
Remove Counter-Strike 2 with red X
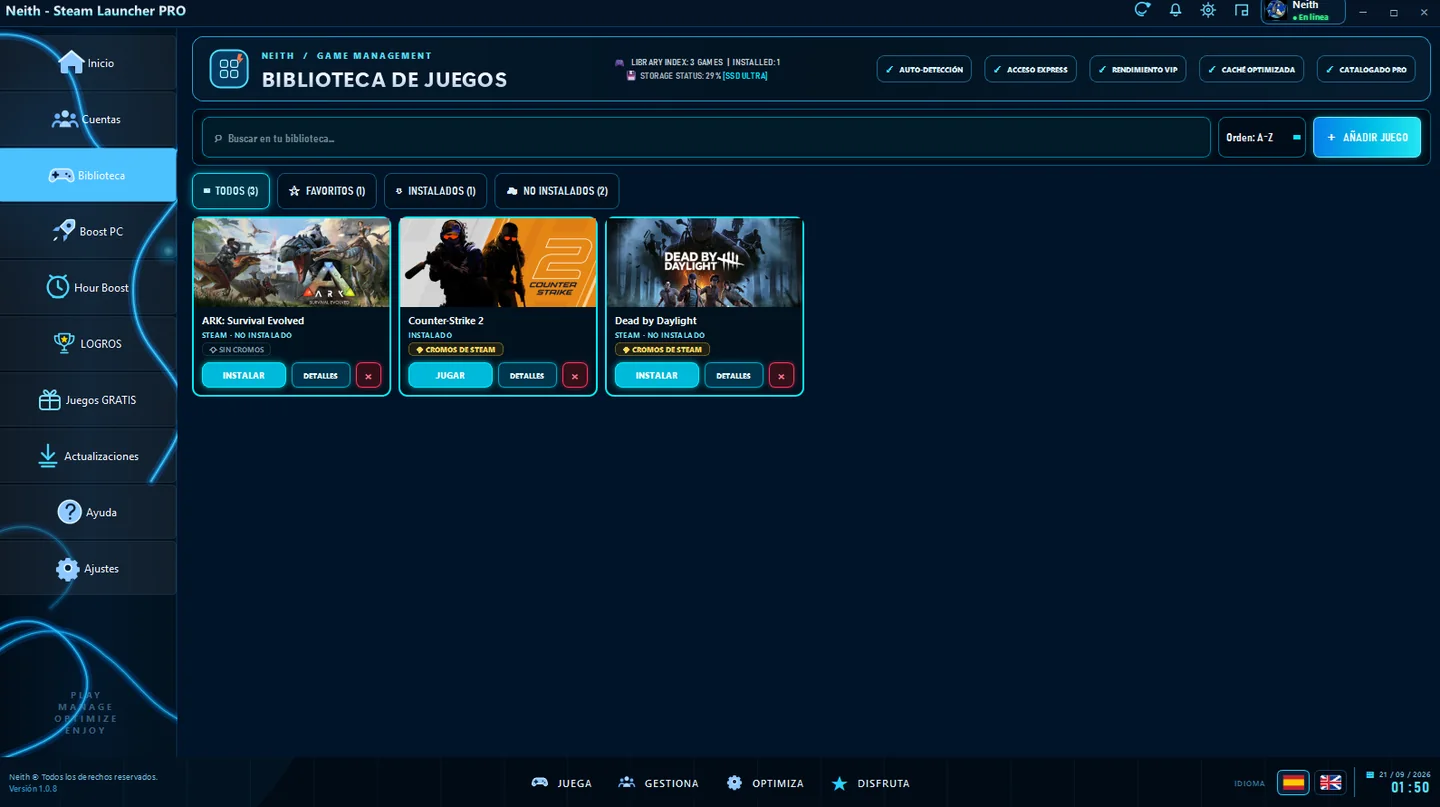click(x=575, y=375)
